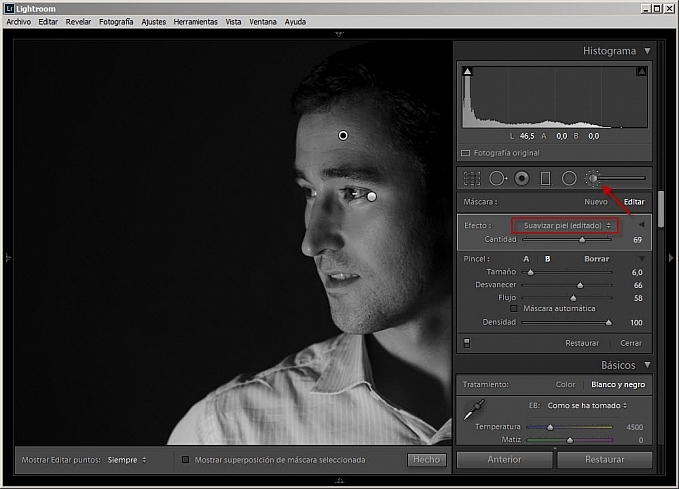Expand effect sliders with the triangle
The image size is (679, 489).
[641, 225]
